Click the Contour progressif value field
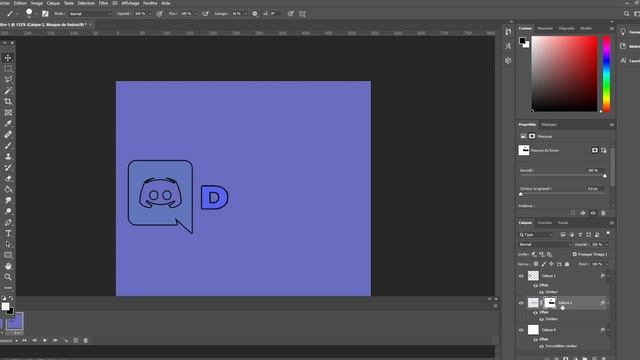 (x=595, y=189)
